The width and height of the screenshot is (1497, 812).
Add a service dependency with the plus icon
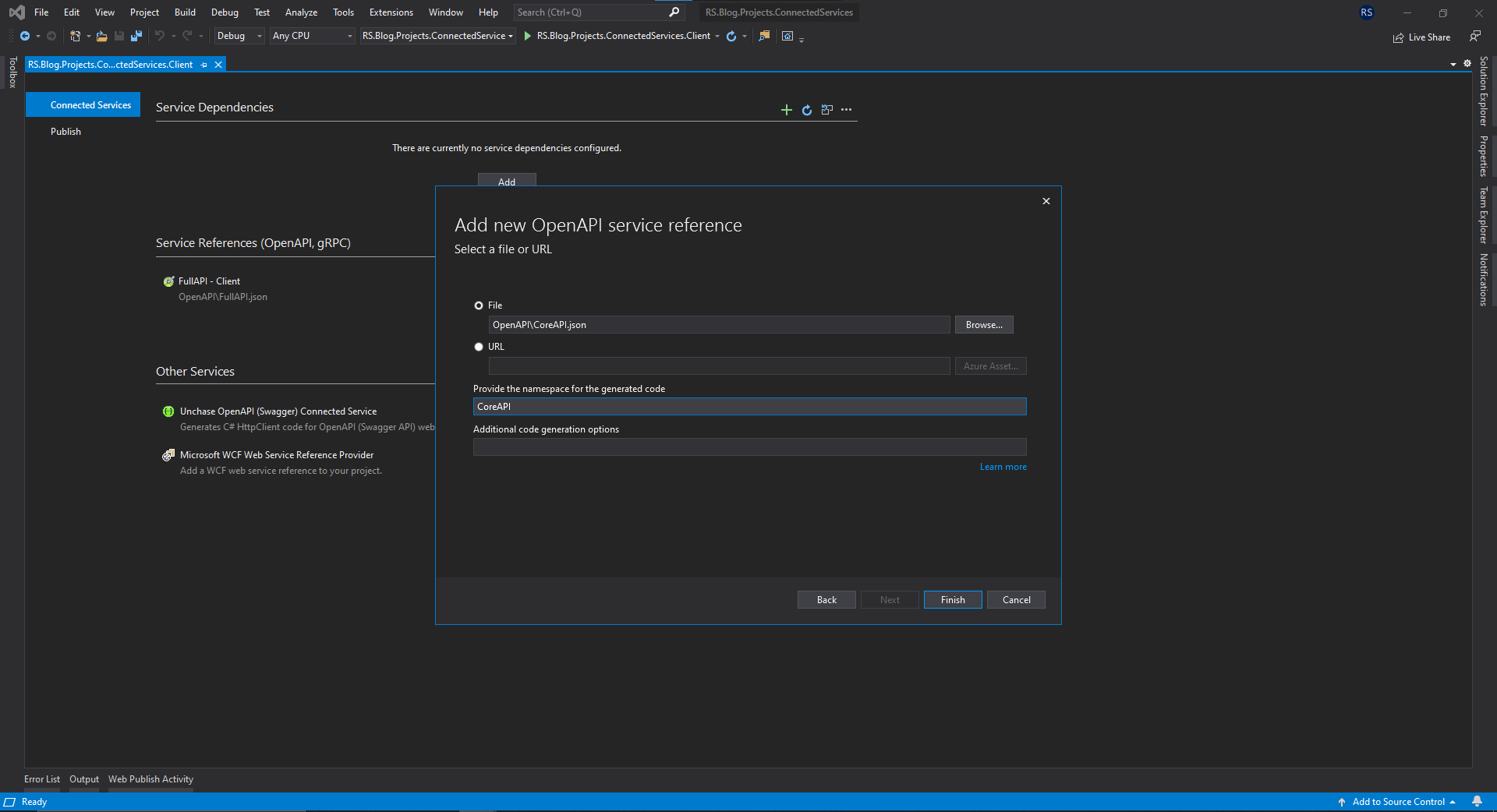click(787, 110)
